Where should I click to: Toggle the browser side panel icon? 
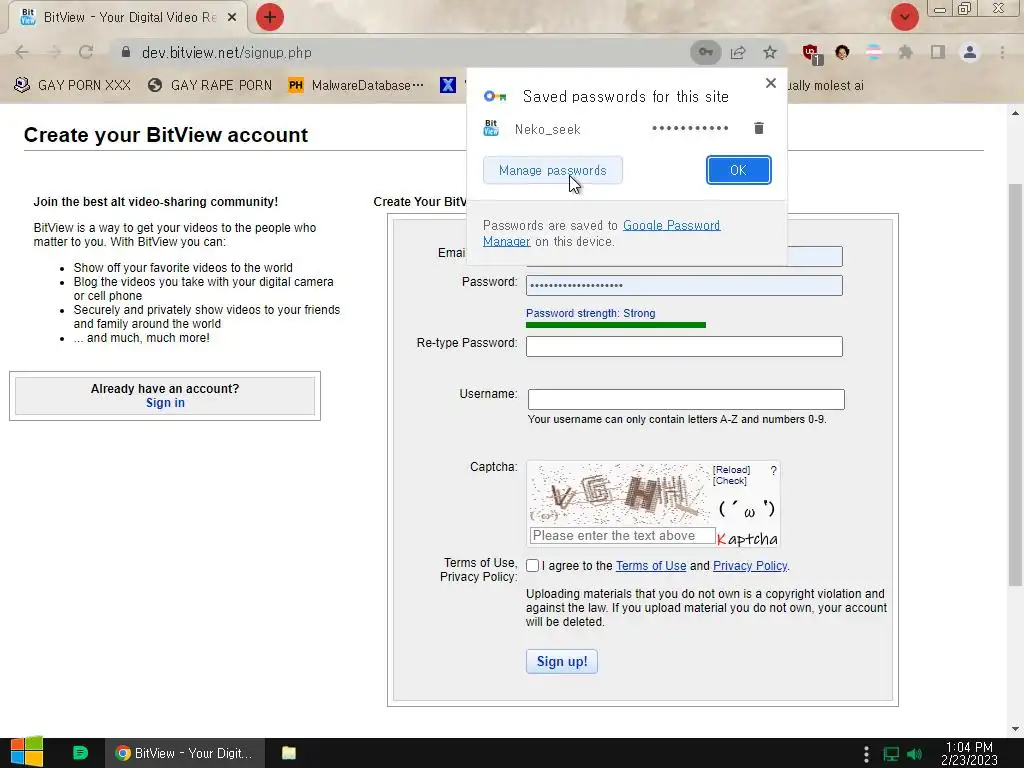[938, 52]
